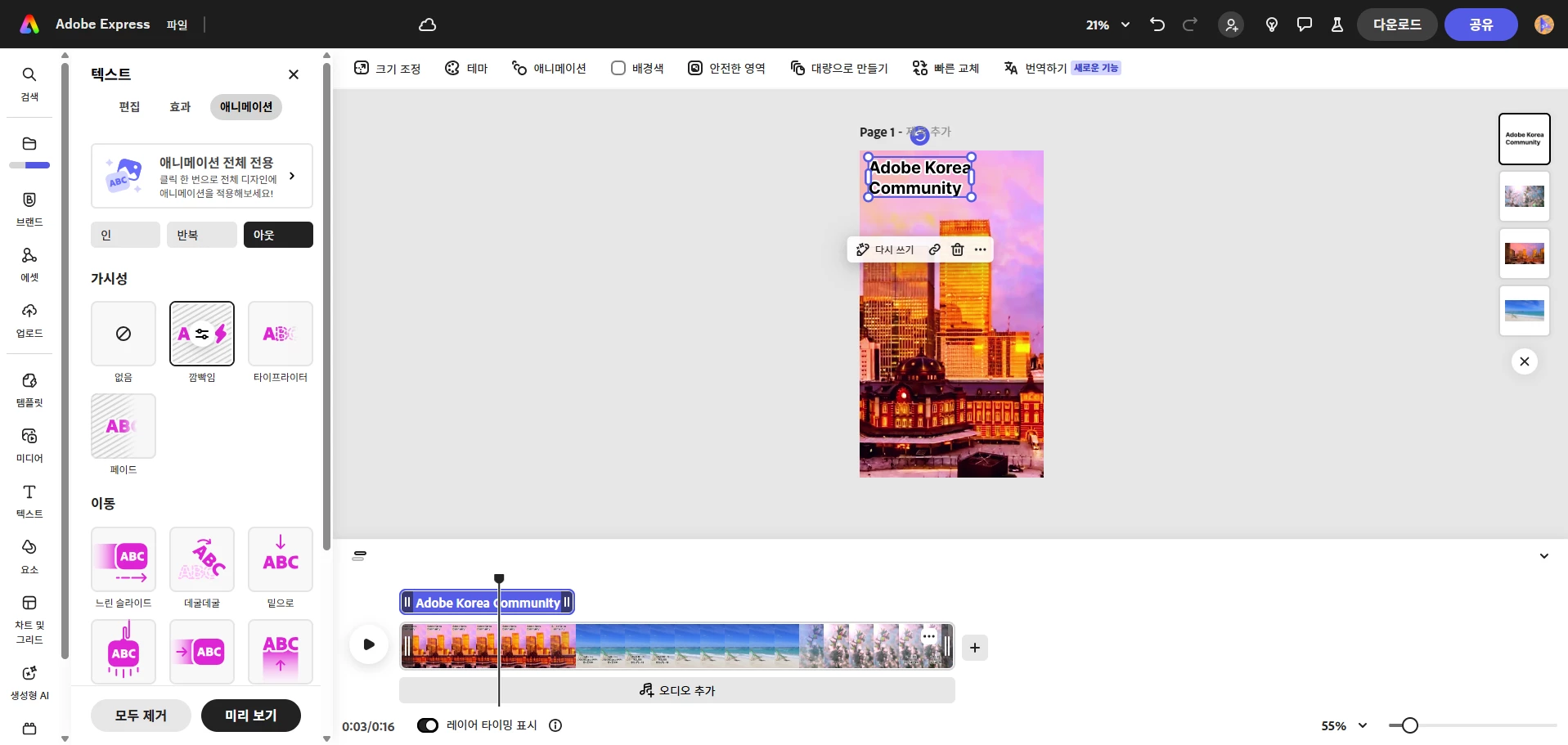Image resolution: width=1568 pixels, height=745 pixels.
Task: Choose Drop down (밑으로) animation
Action: click(281, 559)
